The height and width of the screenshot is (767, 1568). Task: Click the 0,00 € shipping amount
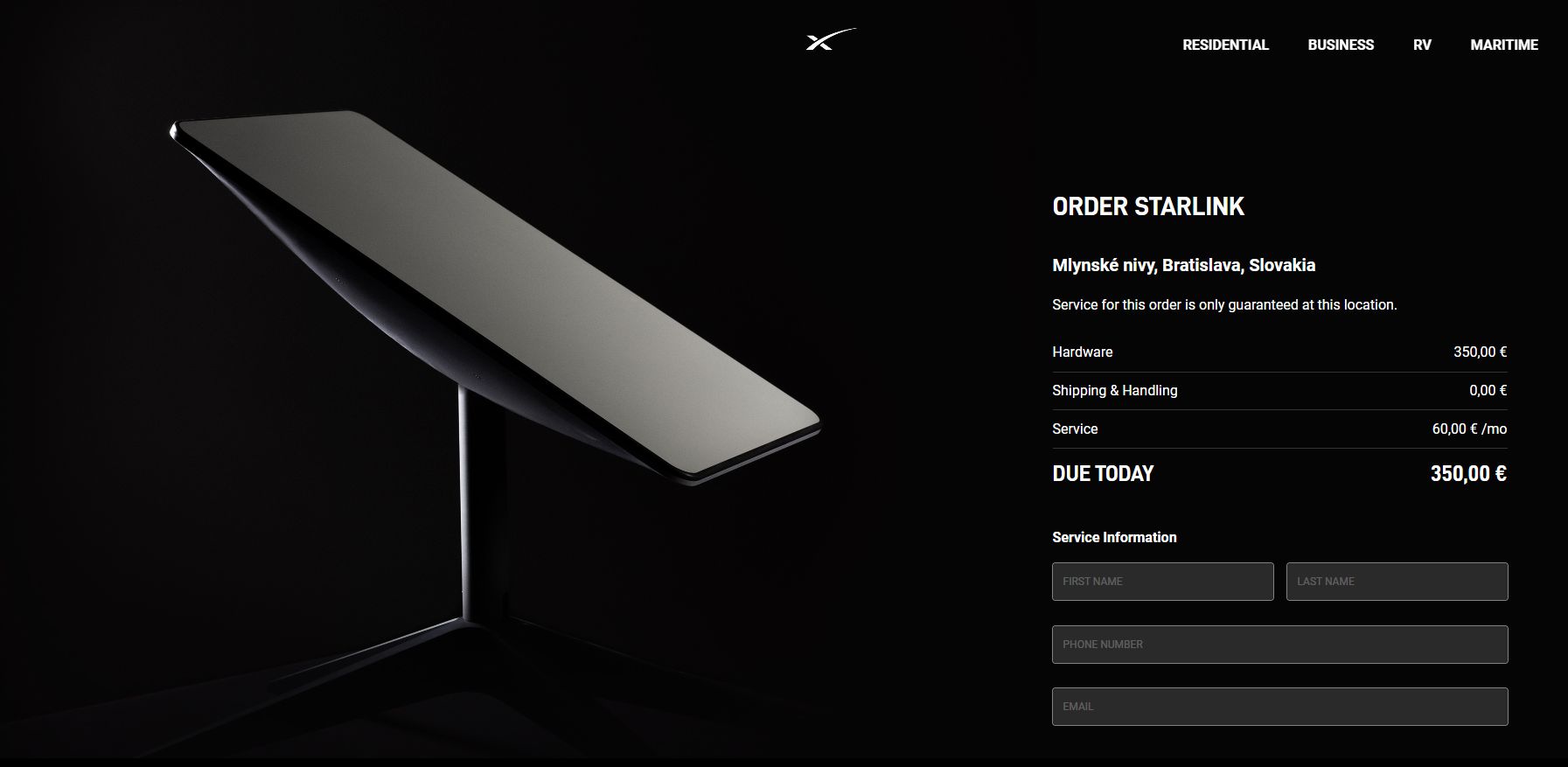tap(1488, 390)
